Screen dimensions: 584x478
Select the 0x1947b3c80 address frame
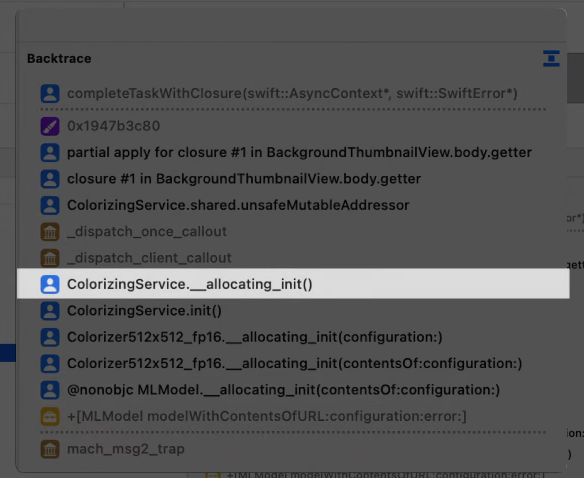[x=114, y=126]
